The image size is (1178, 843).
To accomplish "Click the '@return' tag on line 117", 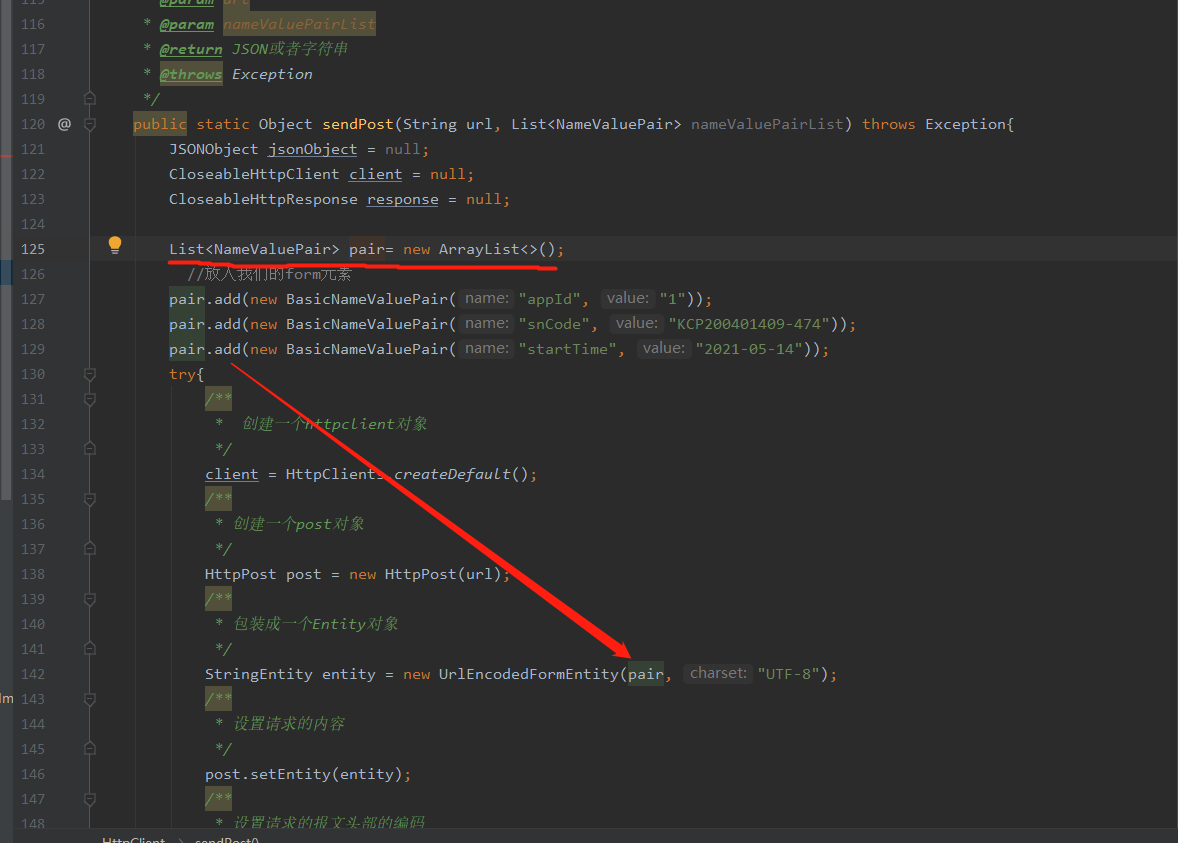I will 191,49.
